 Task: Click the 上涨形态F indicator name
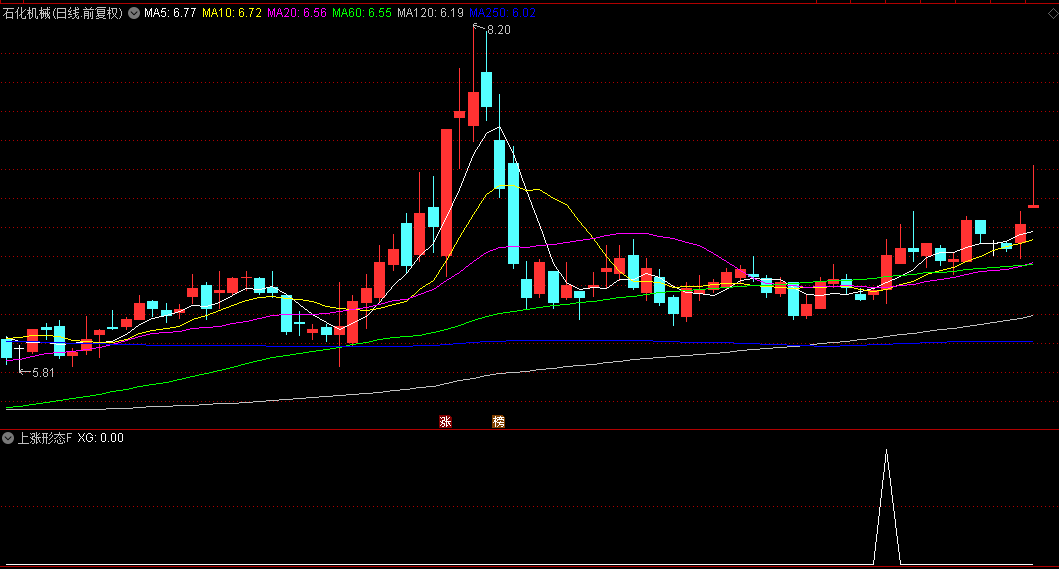pos(45,438)
